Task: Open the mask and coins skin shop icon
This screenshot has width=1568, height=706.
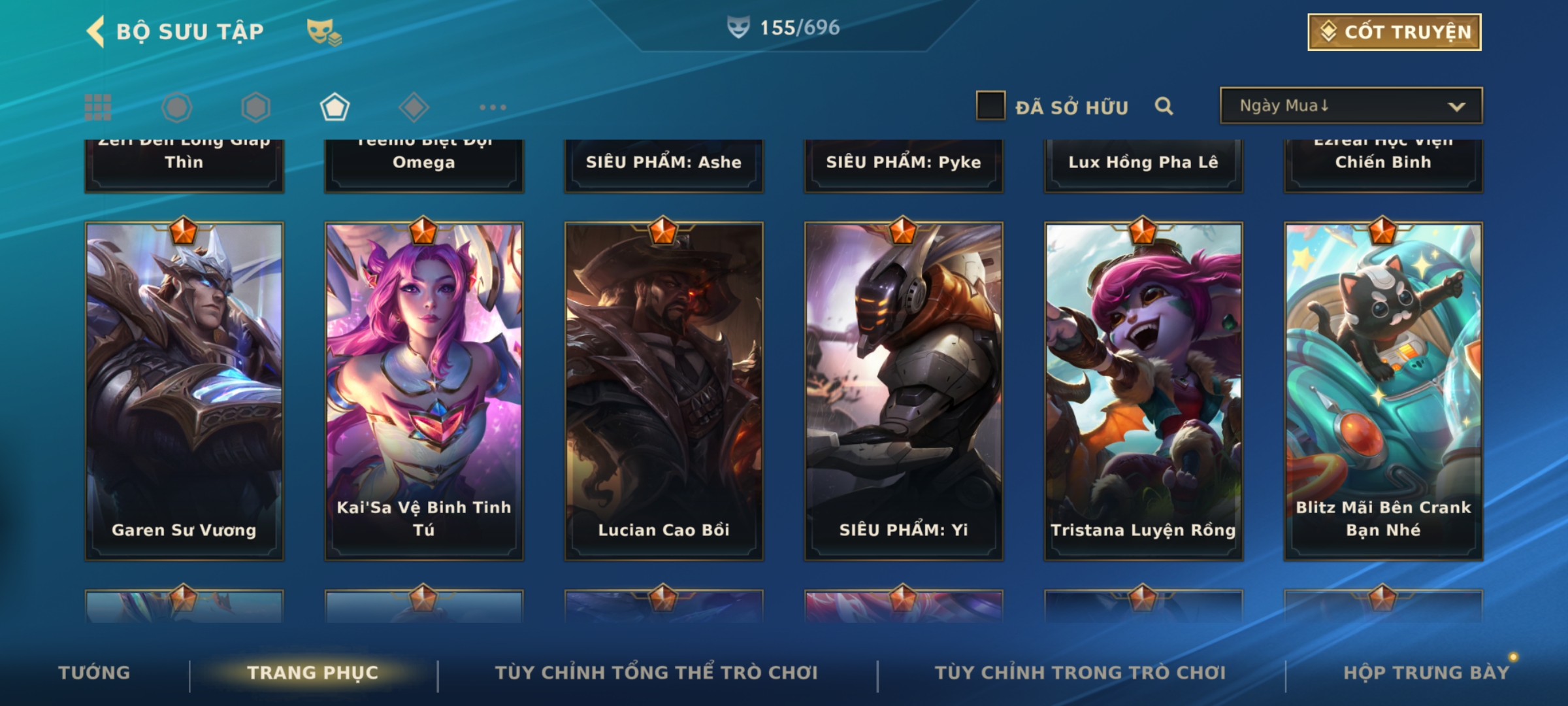Action: point(324,32)
